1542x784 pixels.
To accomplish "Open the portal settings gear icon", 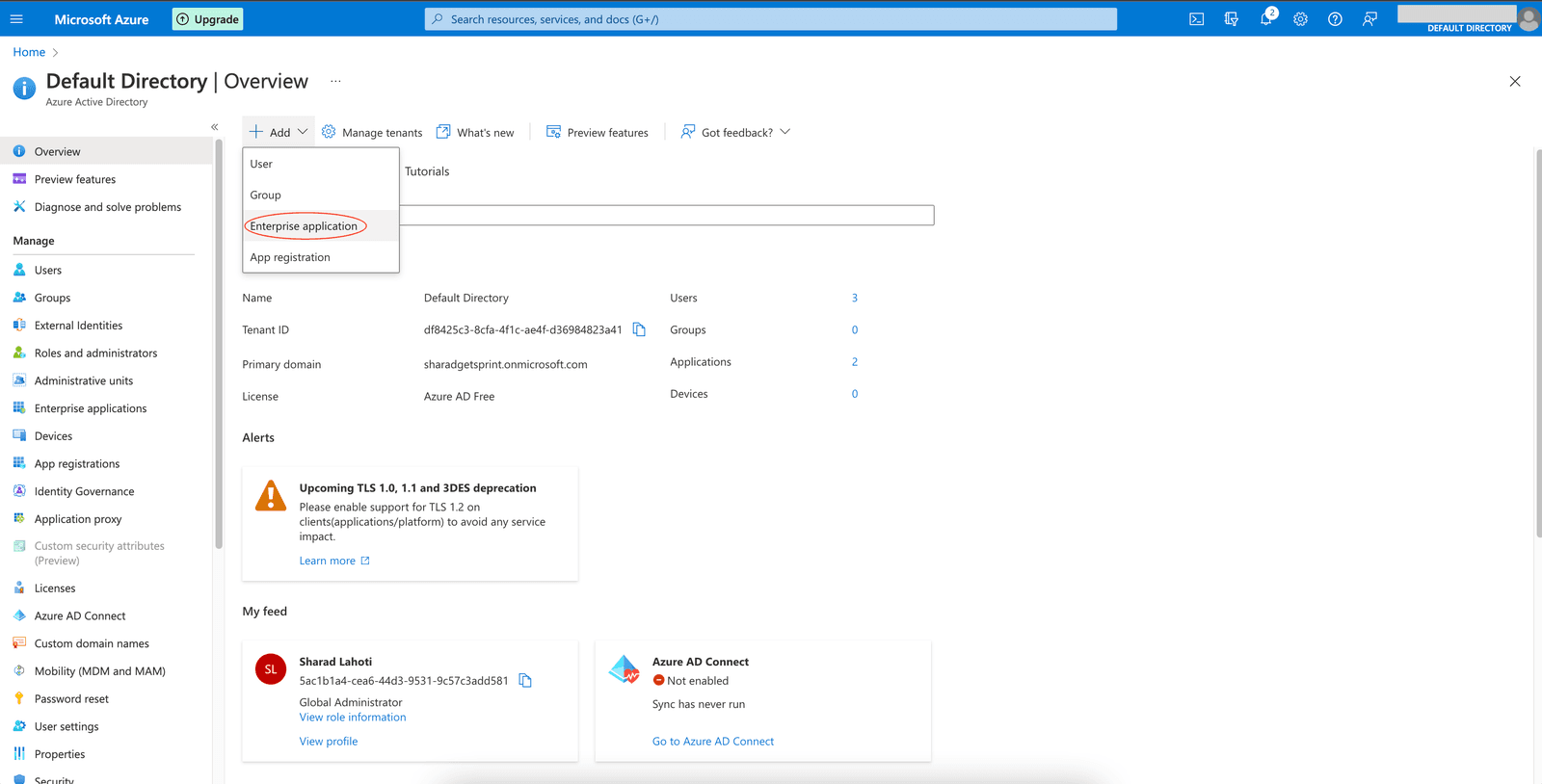I will [1300, 19].
